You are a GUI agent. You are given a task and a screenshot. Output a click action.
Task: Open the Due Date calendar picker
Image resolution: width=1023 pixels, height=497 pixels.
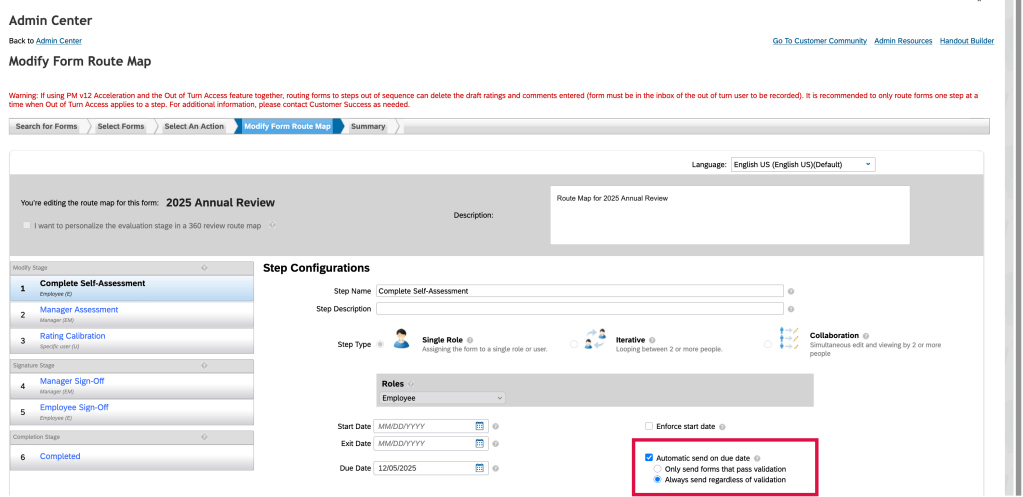480,467
